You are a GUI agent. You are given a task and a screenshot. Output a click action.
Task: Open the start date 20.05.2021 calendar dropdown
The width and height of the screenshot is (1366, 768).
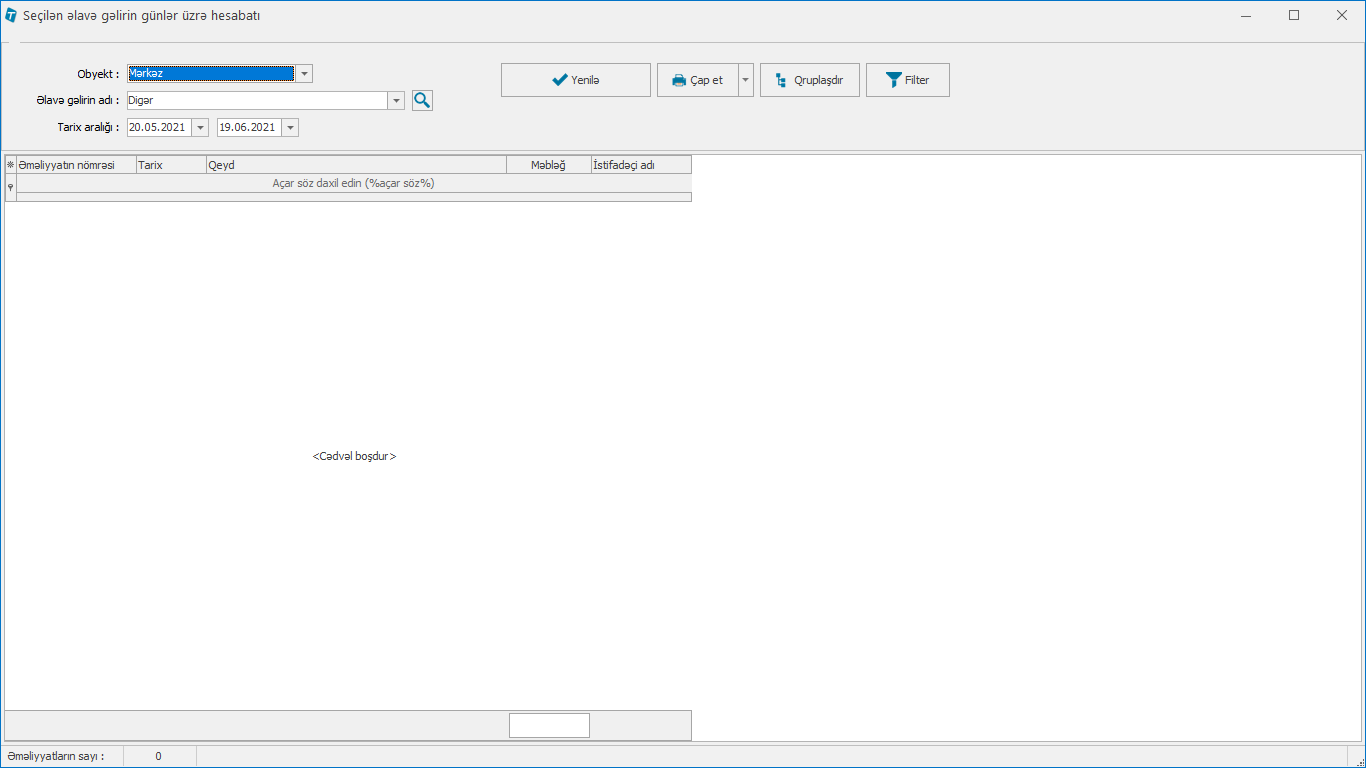coord(200,128)
